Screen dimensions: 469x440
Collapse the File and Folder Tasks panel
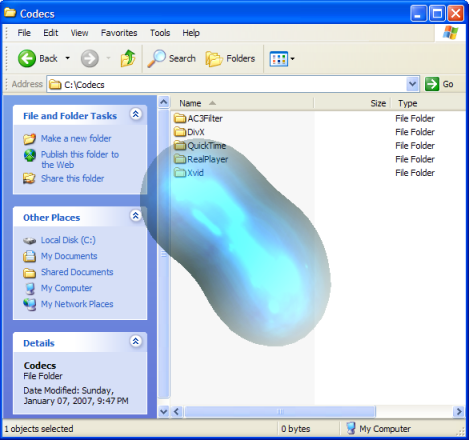click(x=136, y=114)
